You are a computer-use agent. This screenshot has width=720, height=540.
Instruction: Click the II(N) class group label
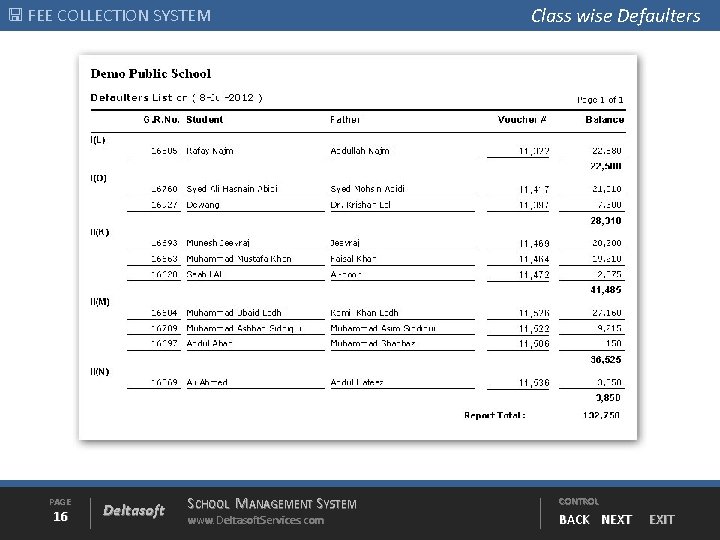(x=100, y=371)
